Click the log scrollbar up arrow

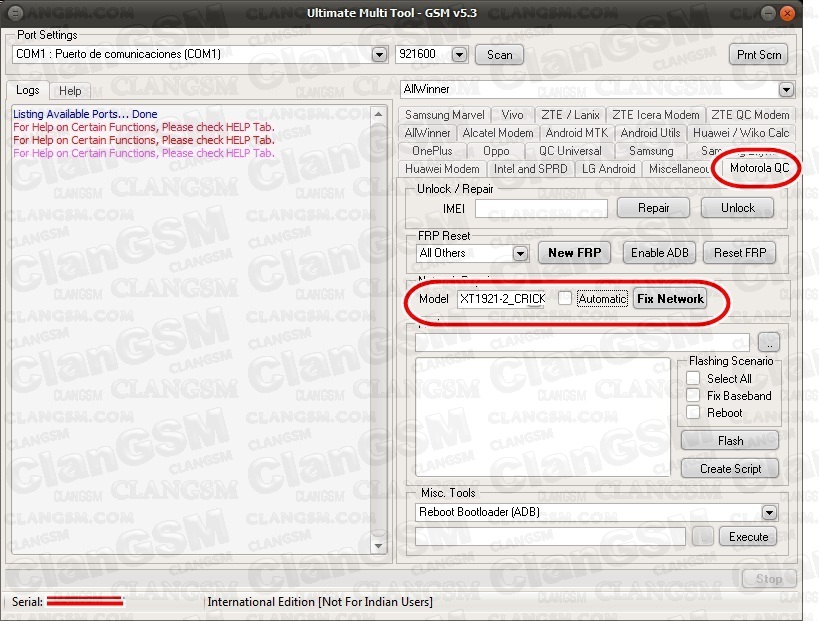378,114
